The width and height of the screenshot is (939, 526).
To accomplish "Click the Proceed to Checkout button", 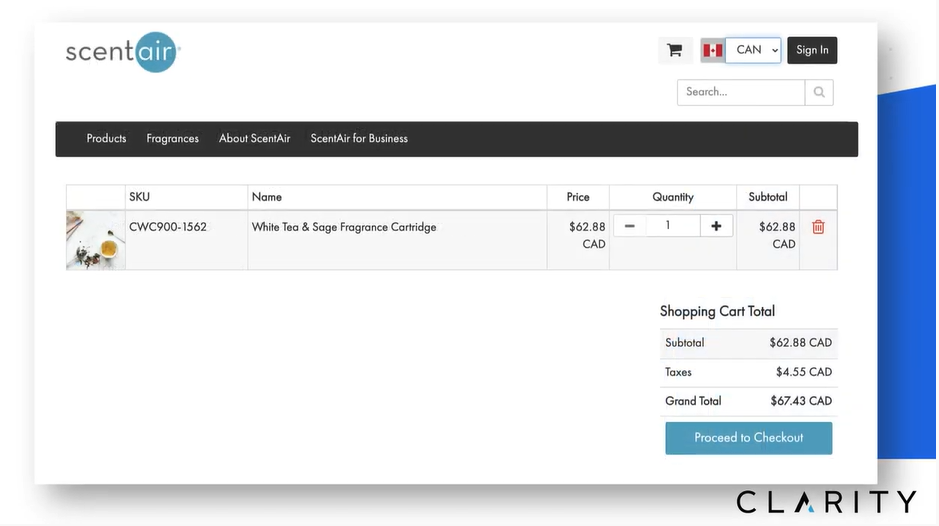I will (749, 438).
